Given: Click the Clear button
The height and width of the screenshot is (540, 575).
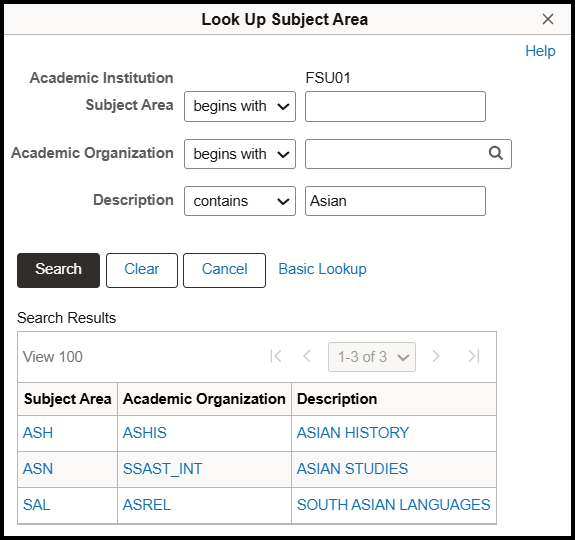Looking at the screenshot, I should (142, 270).
